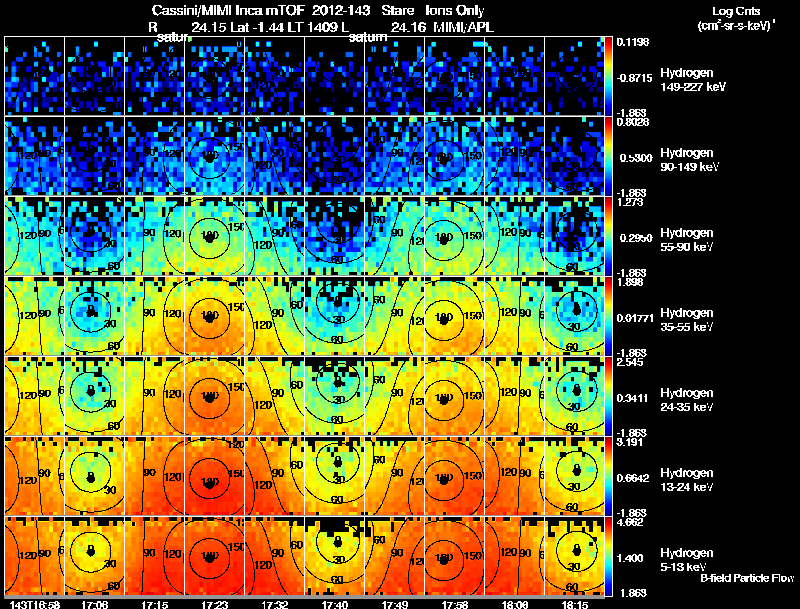Click the color bar beside the 55-90 keV row

pos(608,236)
